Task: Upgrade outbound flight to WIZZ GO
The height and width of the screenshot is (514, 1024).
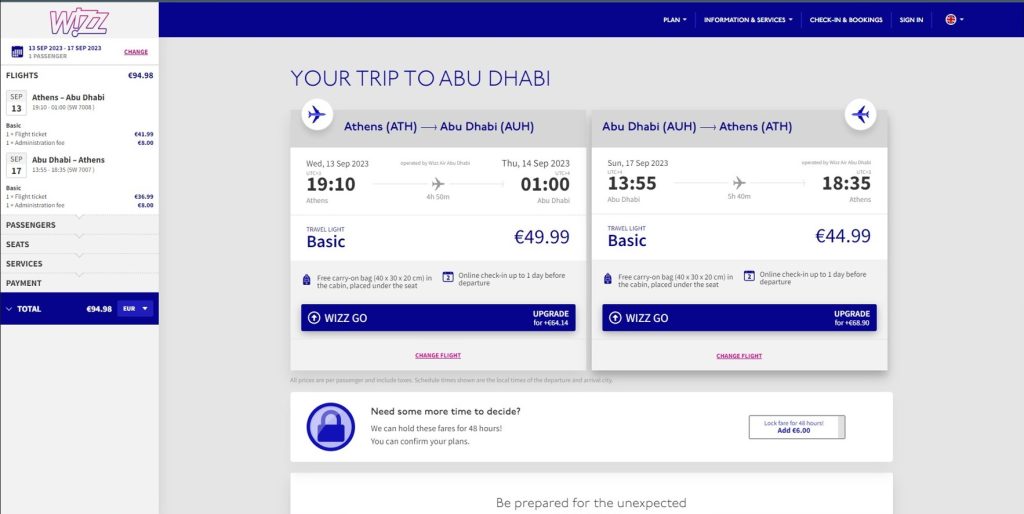Action: (x=438, y=318)
